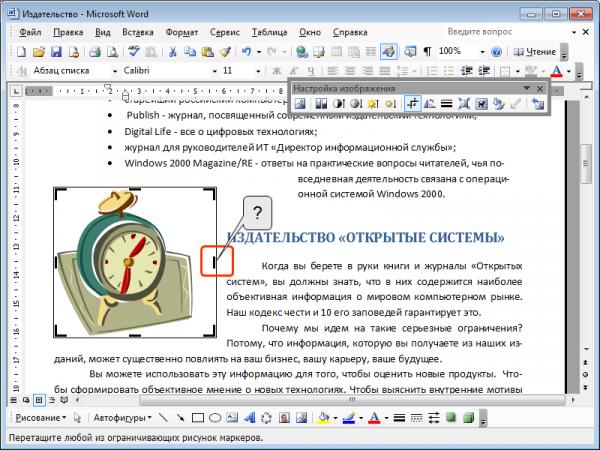600x450 pixels.
Task: Open the font size 11 dropdown
Action: 258,71
